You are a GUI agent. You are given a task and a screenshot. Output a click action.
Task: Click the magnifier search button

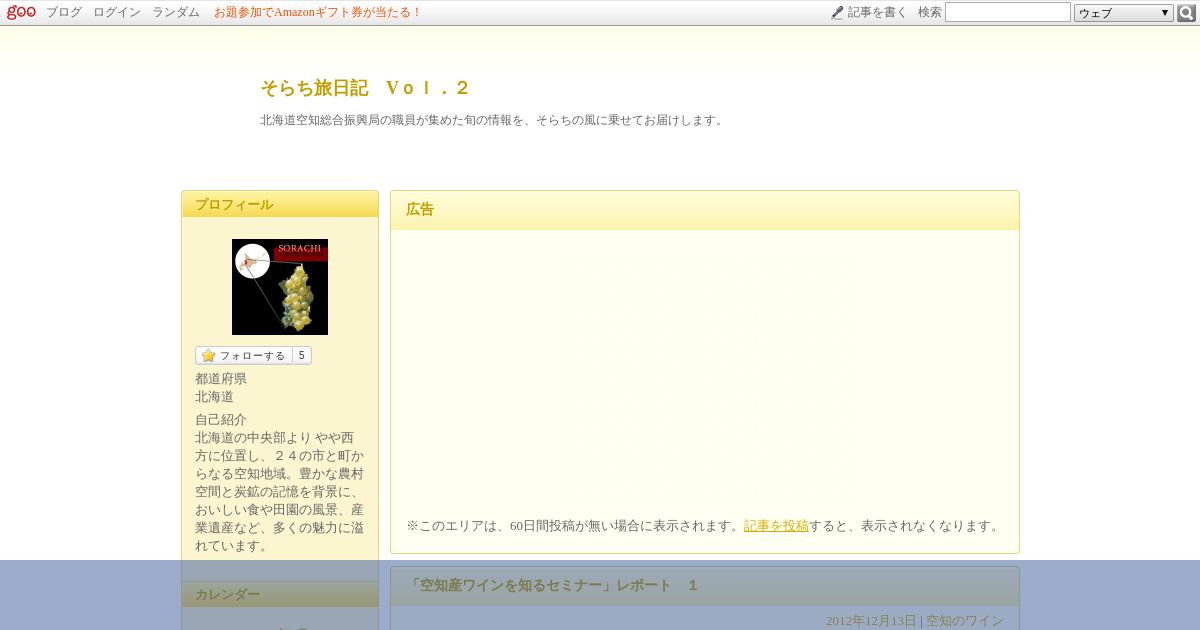pos(1186,13)
